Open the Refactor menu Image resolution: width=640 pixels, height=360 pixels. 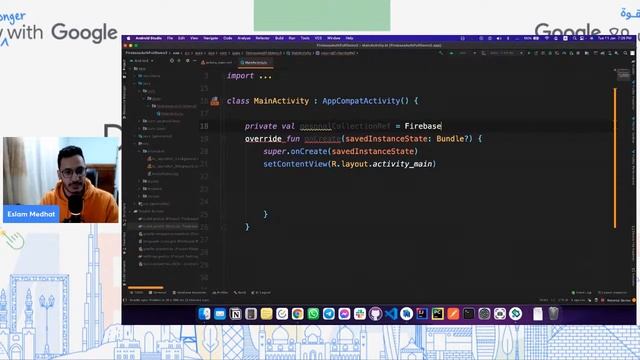262,38
